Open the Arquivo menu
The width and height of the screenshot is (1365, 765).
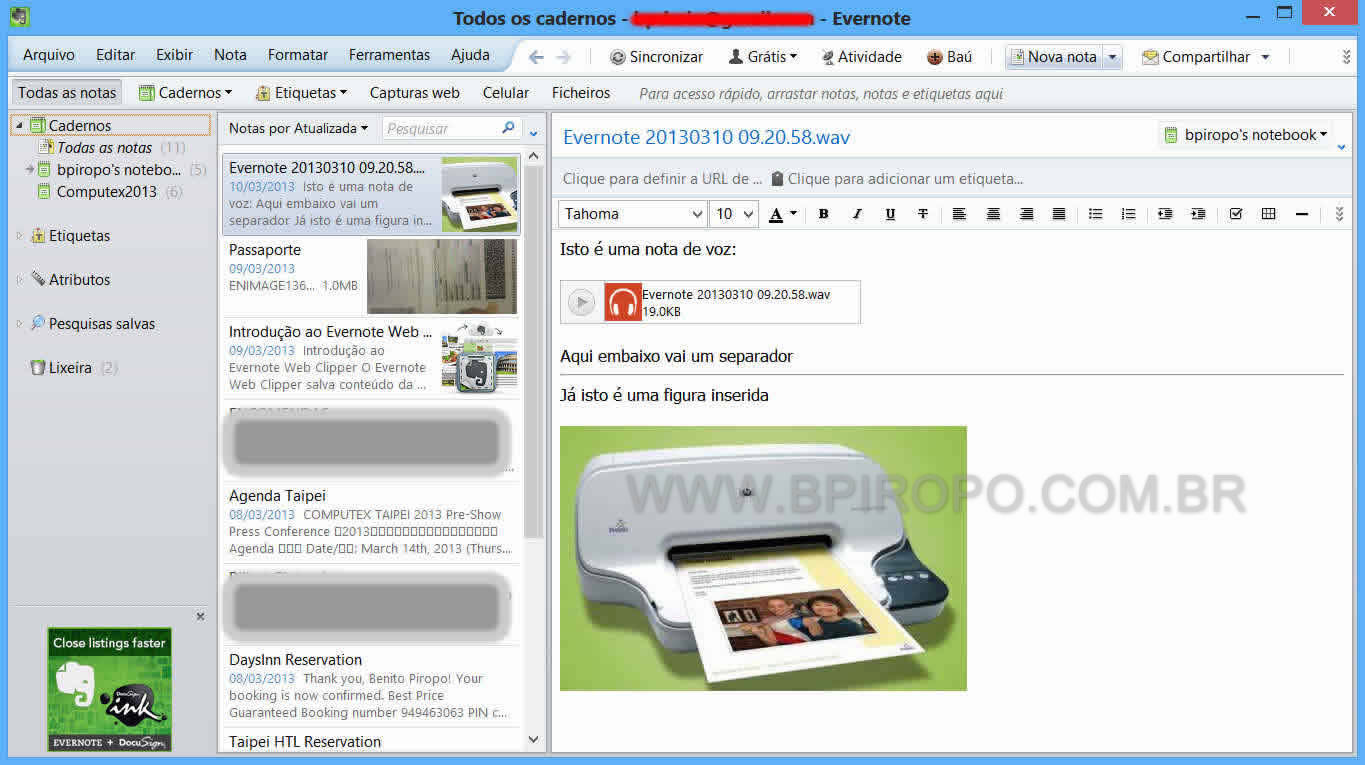point(49,55)
